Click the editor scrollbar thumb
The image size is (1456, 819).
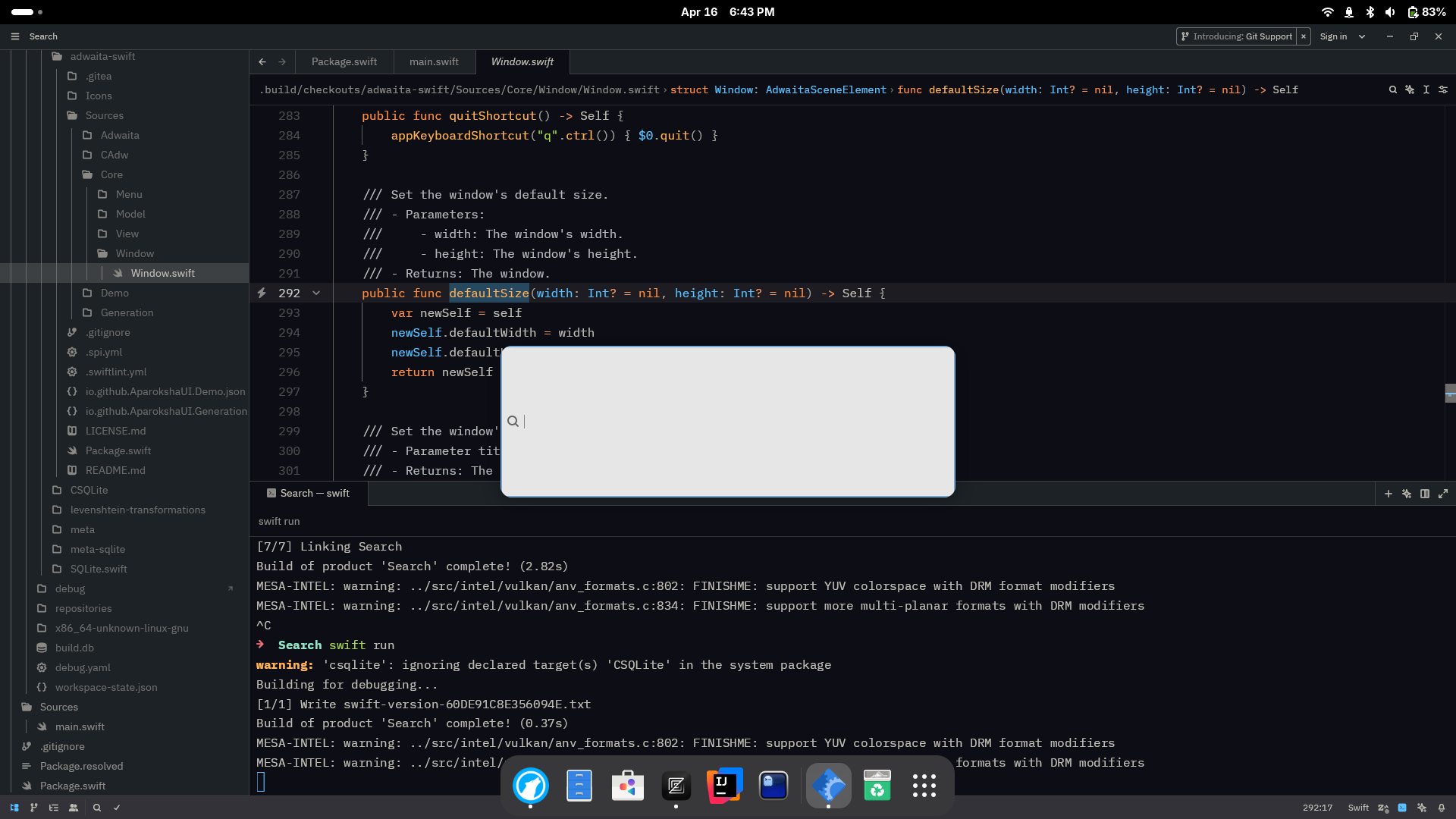point(1450,393)
